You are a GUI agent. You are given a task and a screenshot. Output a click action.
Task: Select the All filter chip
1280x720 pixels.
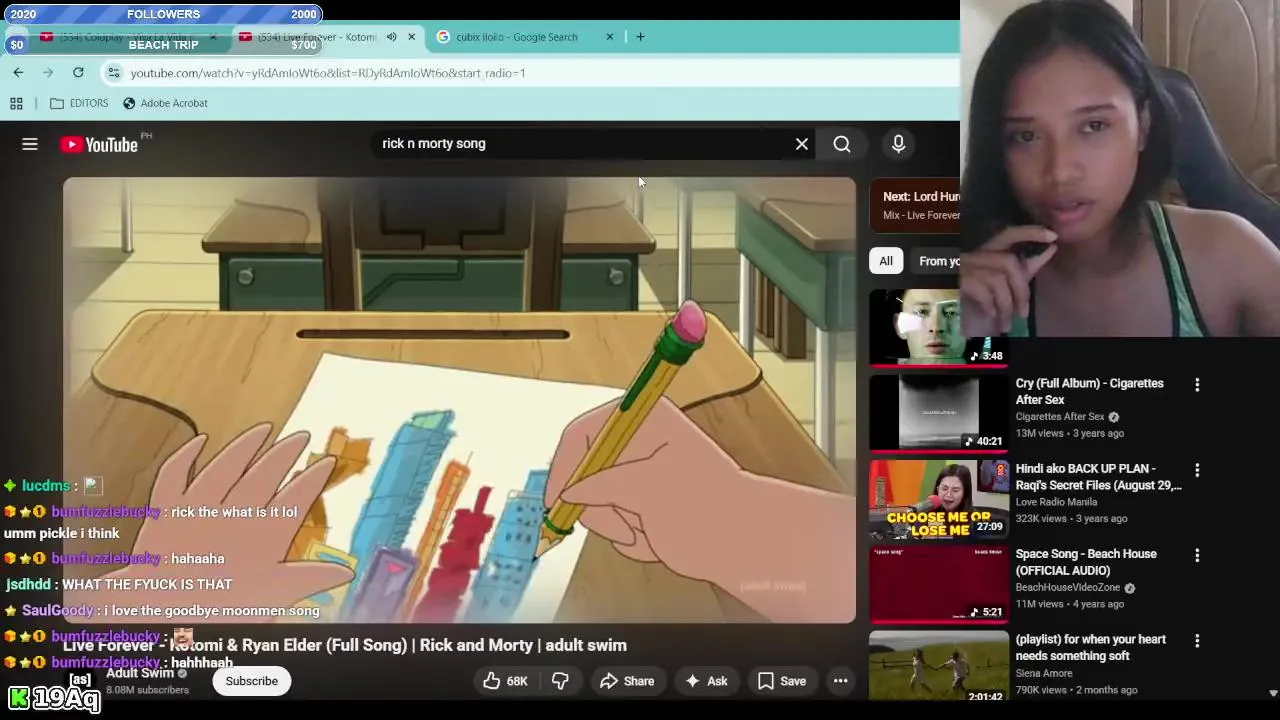click(886, 261)
